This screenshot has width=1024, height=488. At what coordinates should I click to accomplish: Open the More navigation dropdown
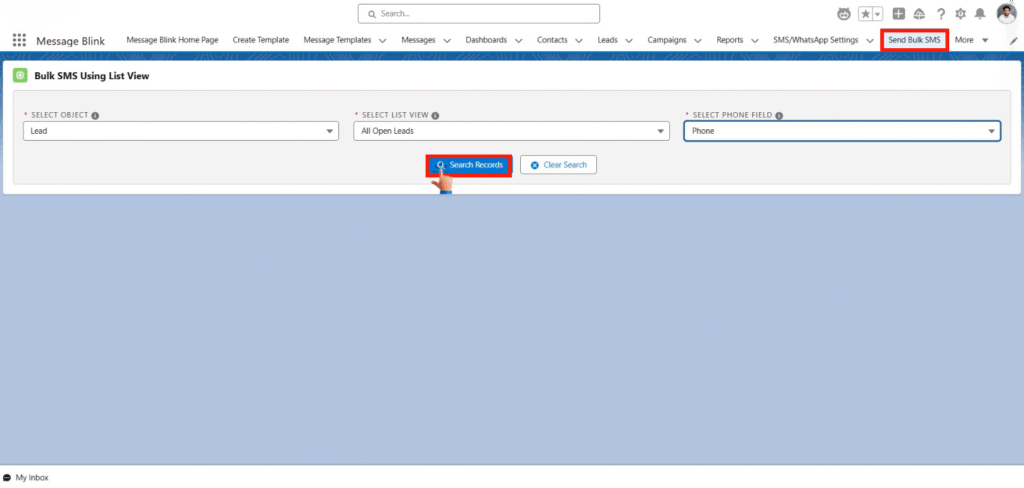tap(971, 40)
